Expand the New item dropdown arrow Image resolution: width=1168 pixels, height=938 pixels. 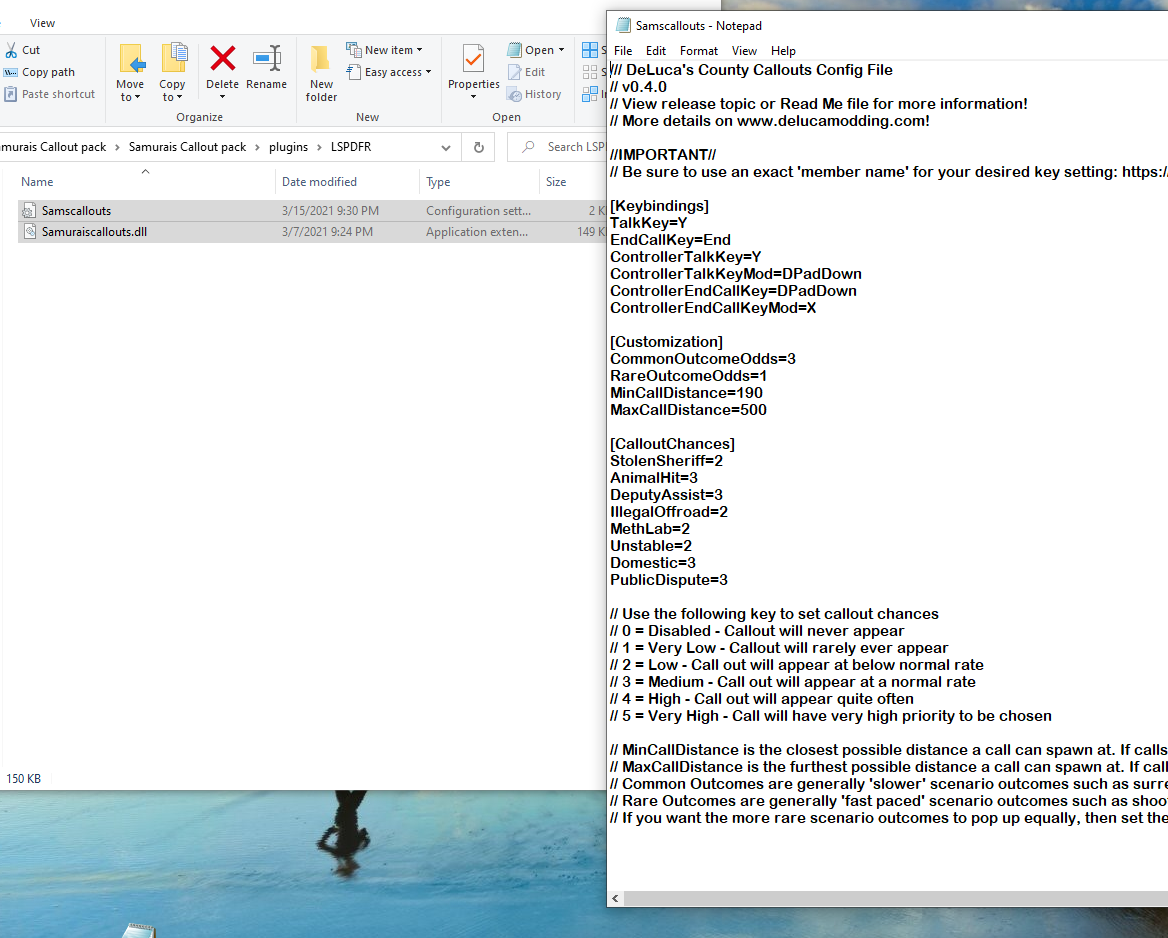click(x=419, y=50)
